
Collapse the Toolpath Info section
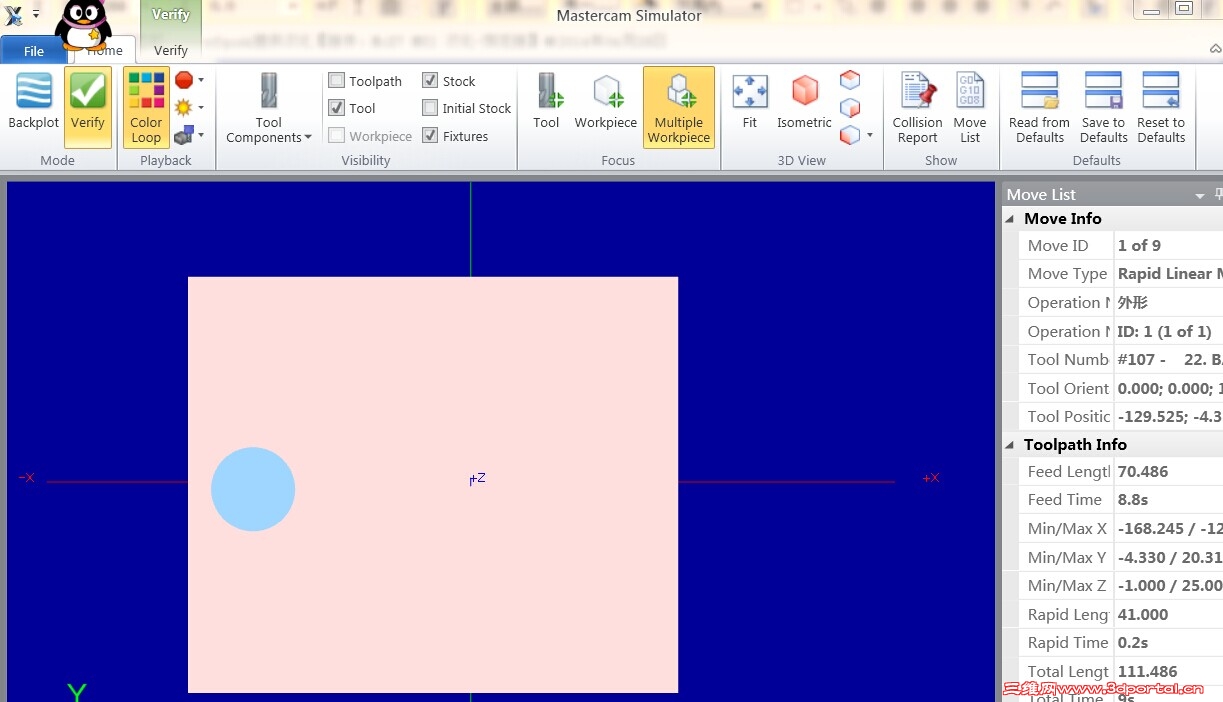click(x=1009, y=444)
